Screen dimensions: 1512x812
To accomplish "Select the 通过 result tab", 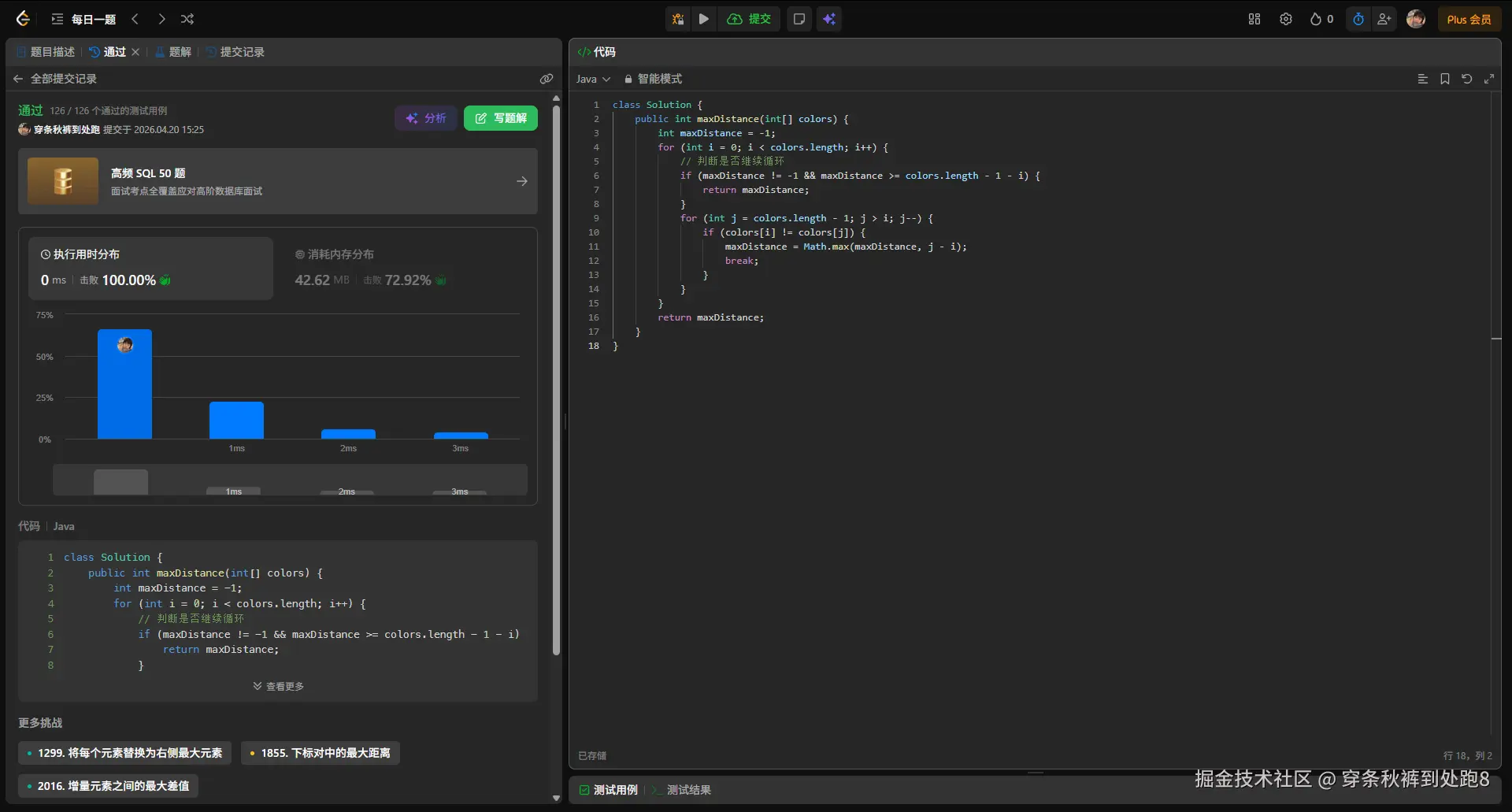I will click(108, 52).
